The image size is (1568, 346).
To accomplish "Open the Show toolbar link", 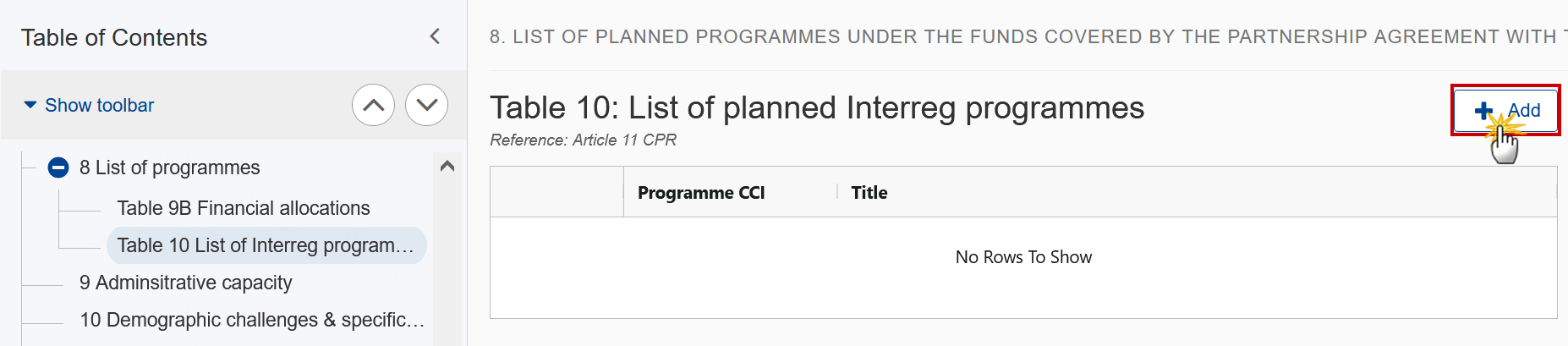I will (100, 105).
